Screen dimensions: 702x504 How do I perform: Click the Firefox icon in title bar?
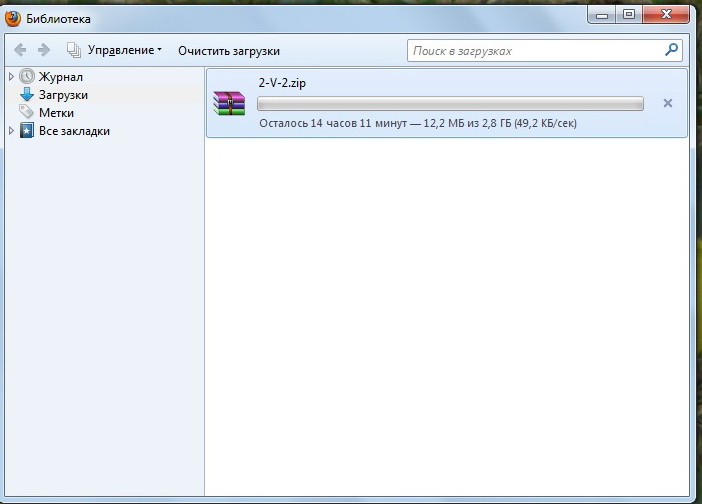tap(13, 19)
